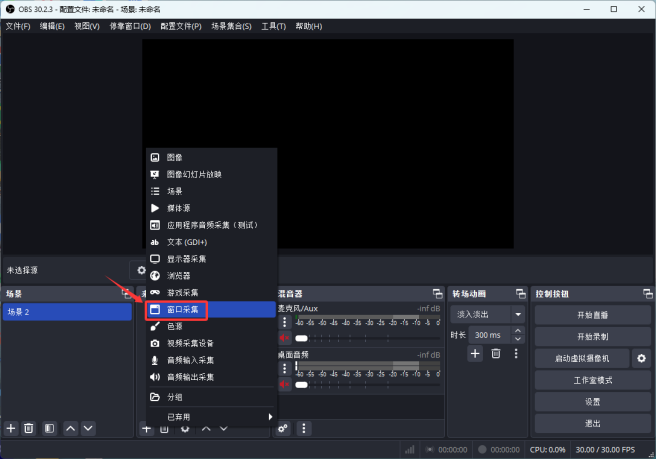656x459 pixels.
Task: Open 设置 from control buttons
Action: pyautogui.click(x=592, y=402)
